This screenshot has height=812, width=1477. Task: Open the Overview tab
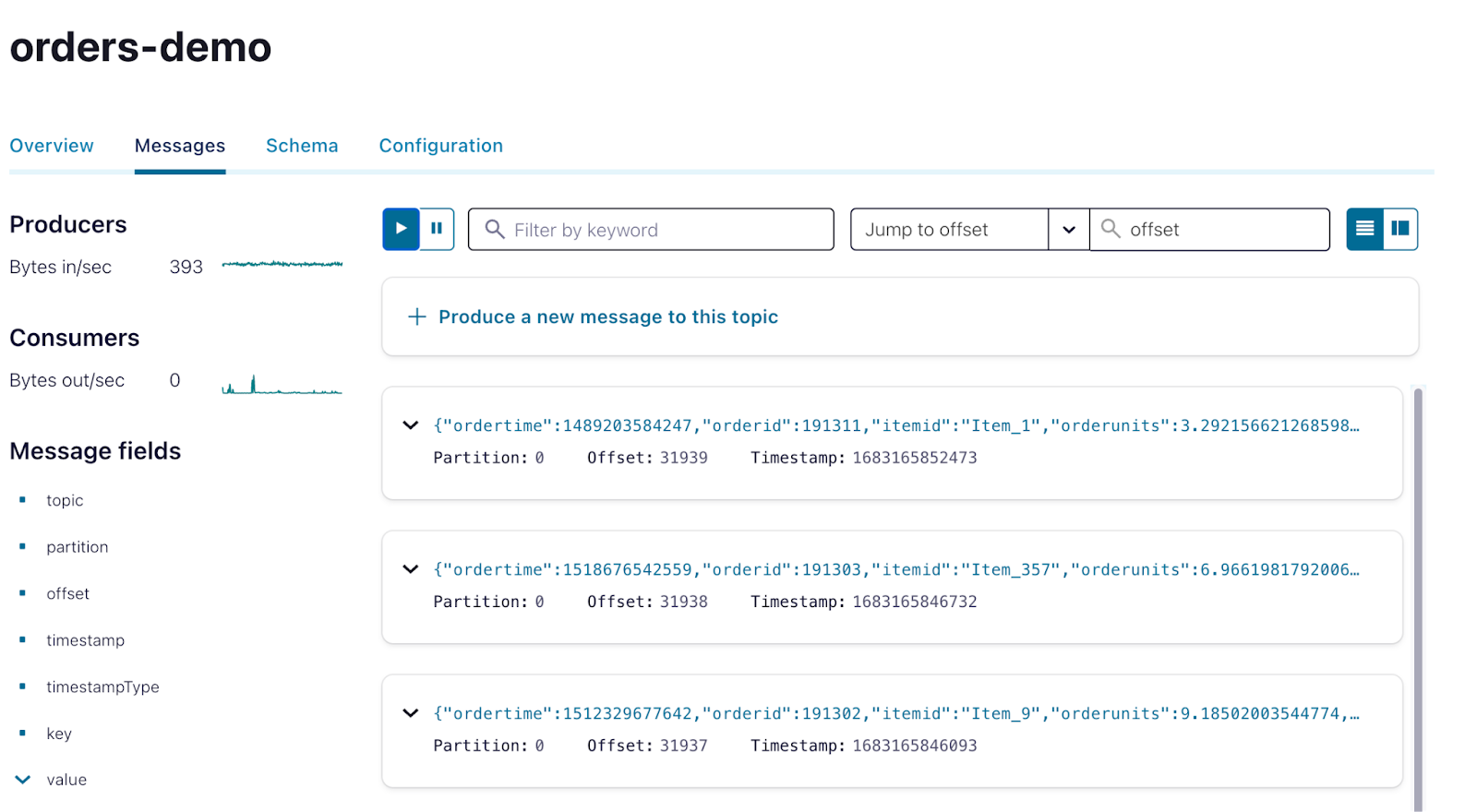point(52,146)
